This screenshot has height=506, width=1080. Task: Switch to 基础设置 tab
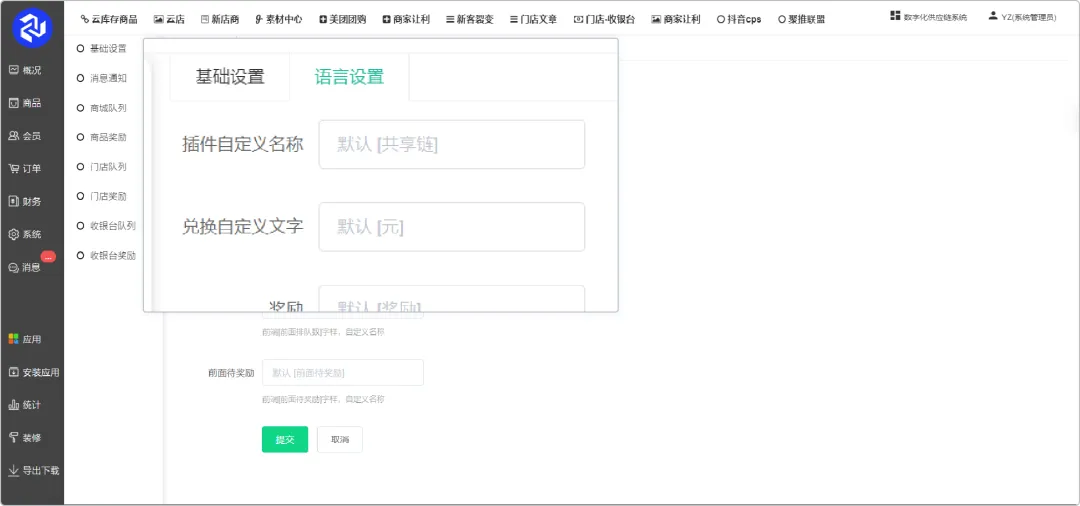tap(230, 76)
